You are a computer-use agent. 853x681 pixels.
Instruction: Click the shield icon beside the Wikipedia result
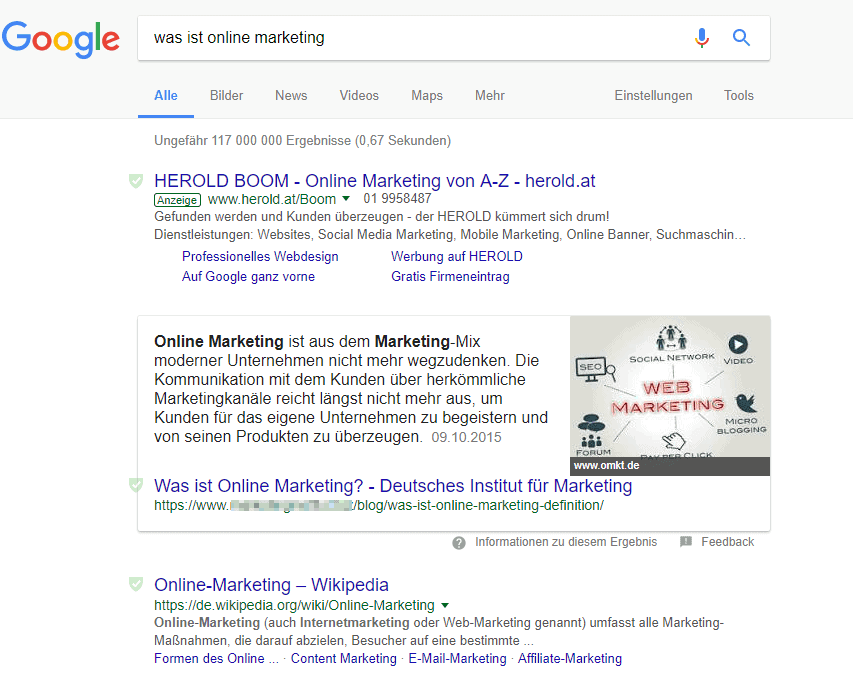(x=135, y=584)
